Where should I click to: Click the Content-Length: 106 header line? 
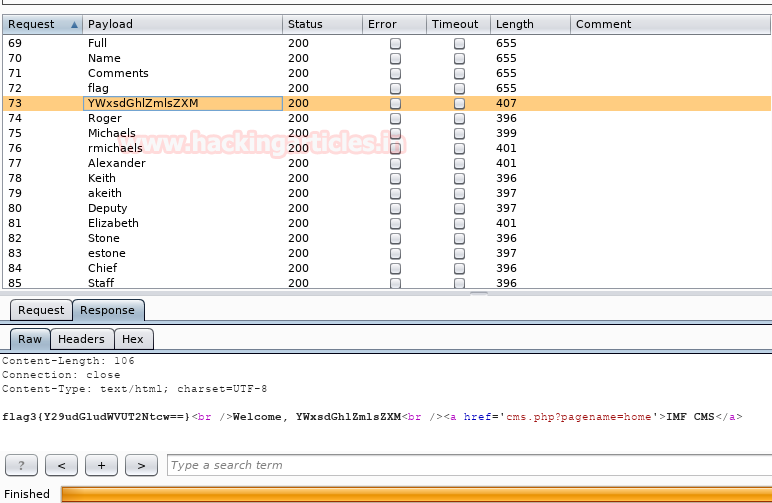coord(68,361)
